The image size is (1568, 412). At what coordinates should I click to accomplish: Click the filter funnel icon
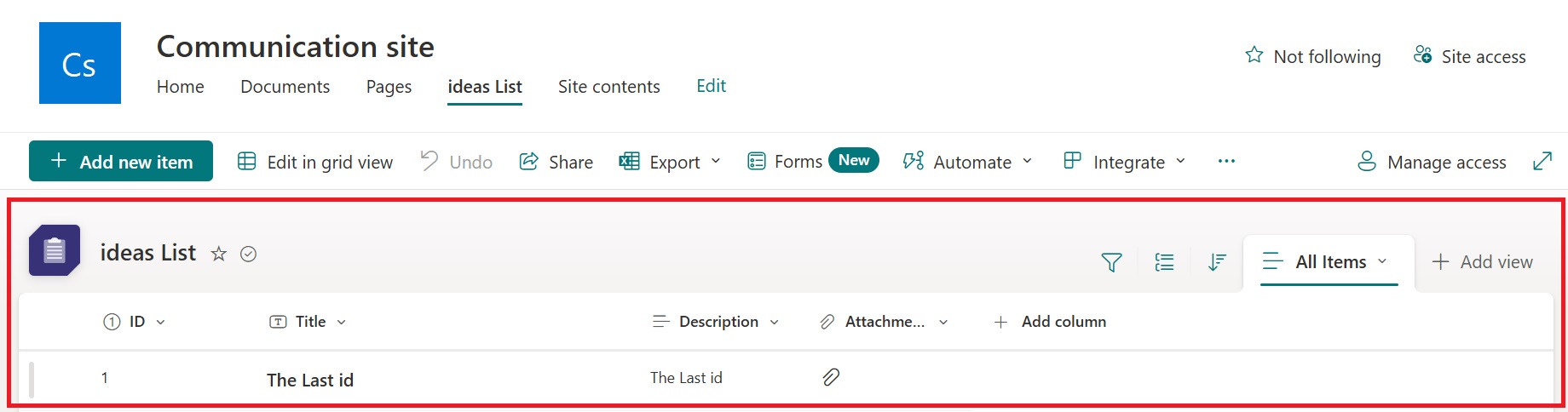(1111, 263)
